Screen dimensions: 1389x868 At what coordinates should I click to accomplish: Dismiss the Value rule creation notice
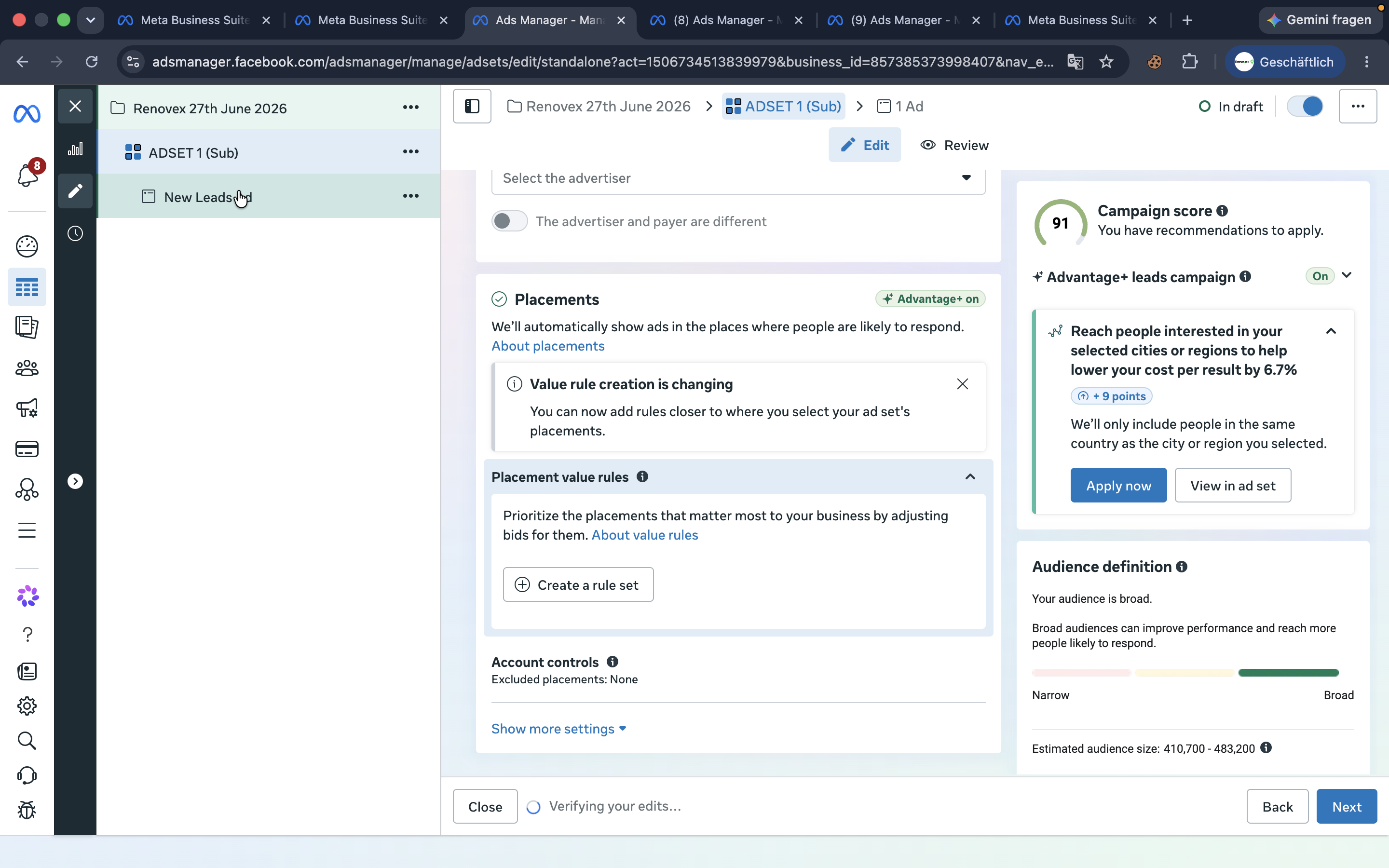pyautogui.click(x=963, y=384)
